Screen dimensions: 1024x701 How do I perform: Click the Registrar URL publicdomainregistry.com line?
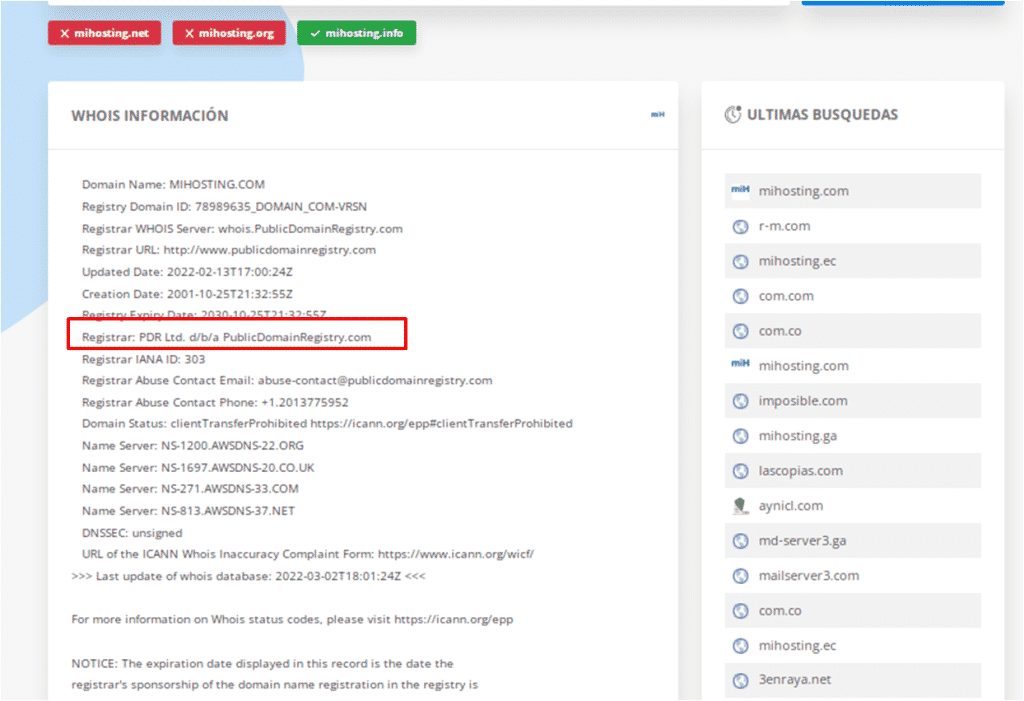click(x=229, y=250)
